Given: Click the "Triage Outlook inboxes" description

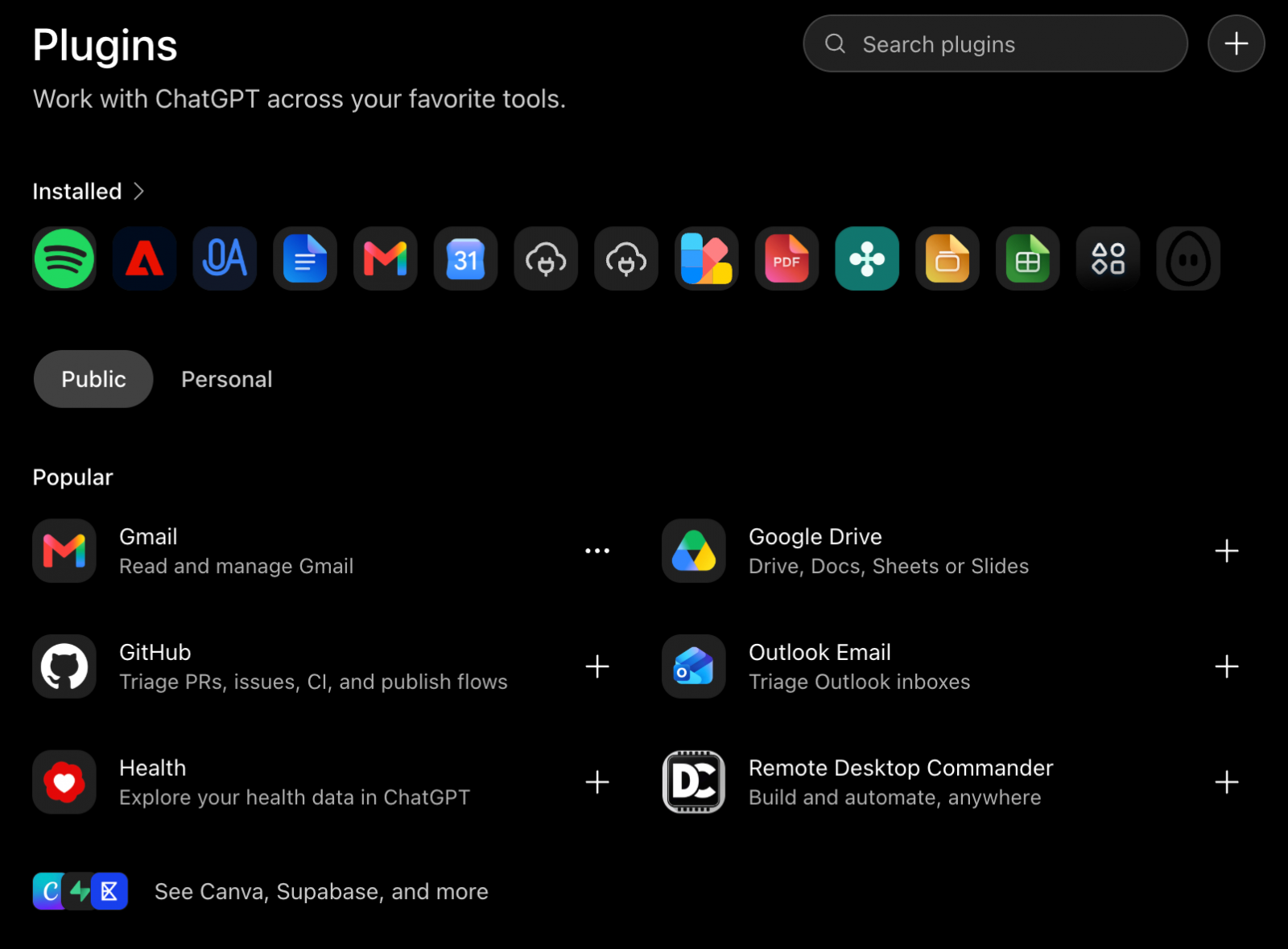Looking at the screenshot, I should click(860, 683).
